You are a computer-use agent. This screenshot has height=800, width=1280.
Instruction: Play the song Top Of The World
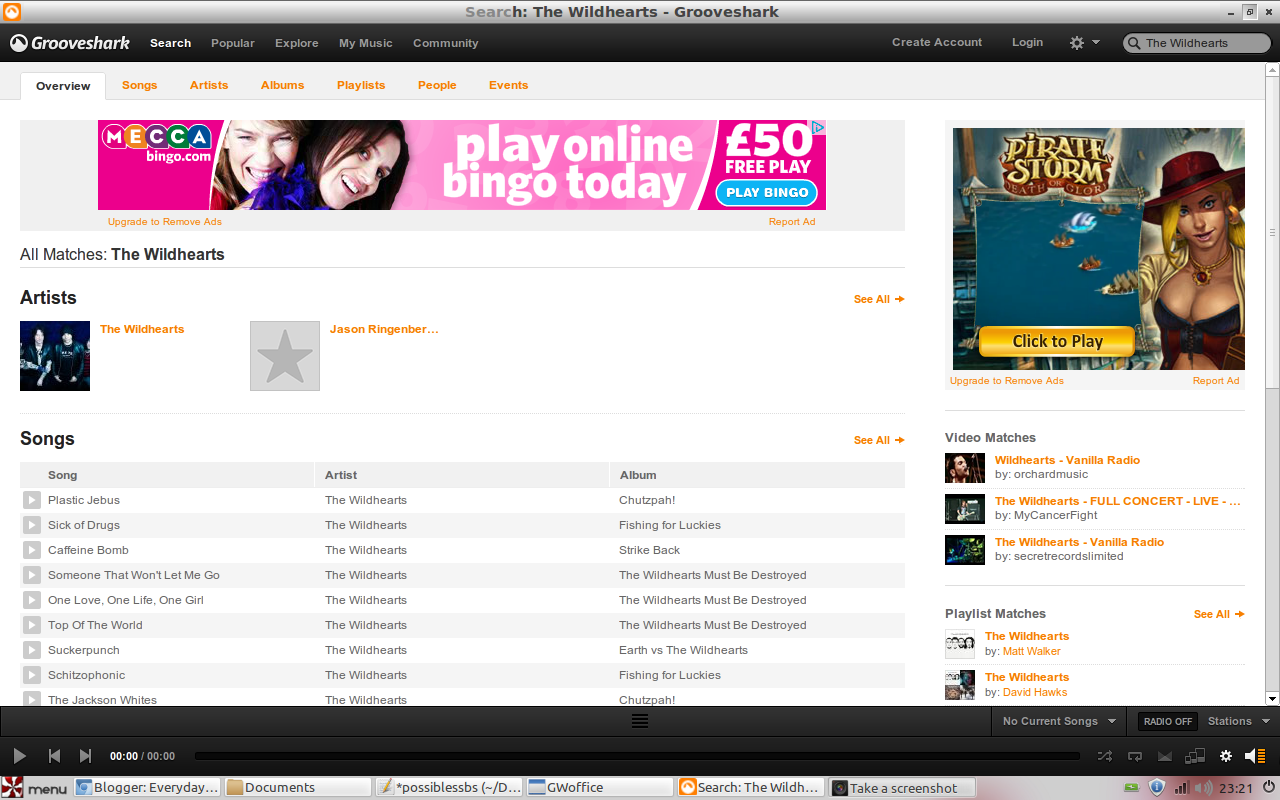[32, 625]
